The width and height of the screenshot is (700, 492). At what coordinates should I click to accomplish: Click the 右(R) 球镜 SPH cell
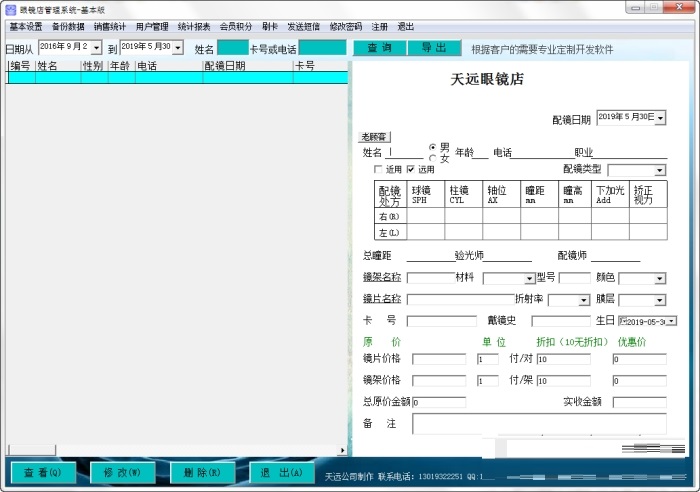tap(425, 216)
